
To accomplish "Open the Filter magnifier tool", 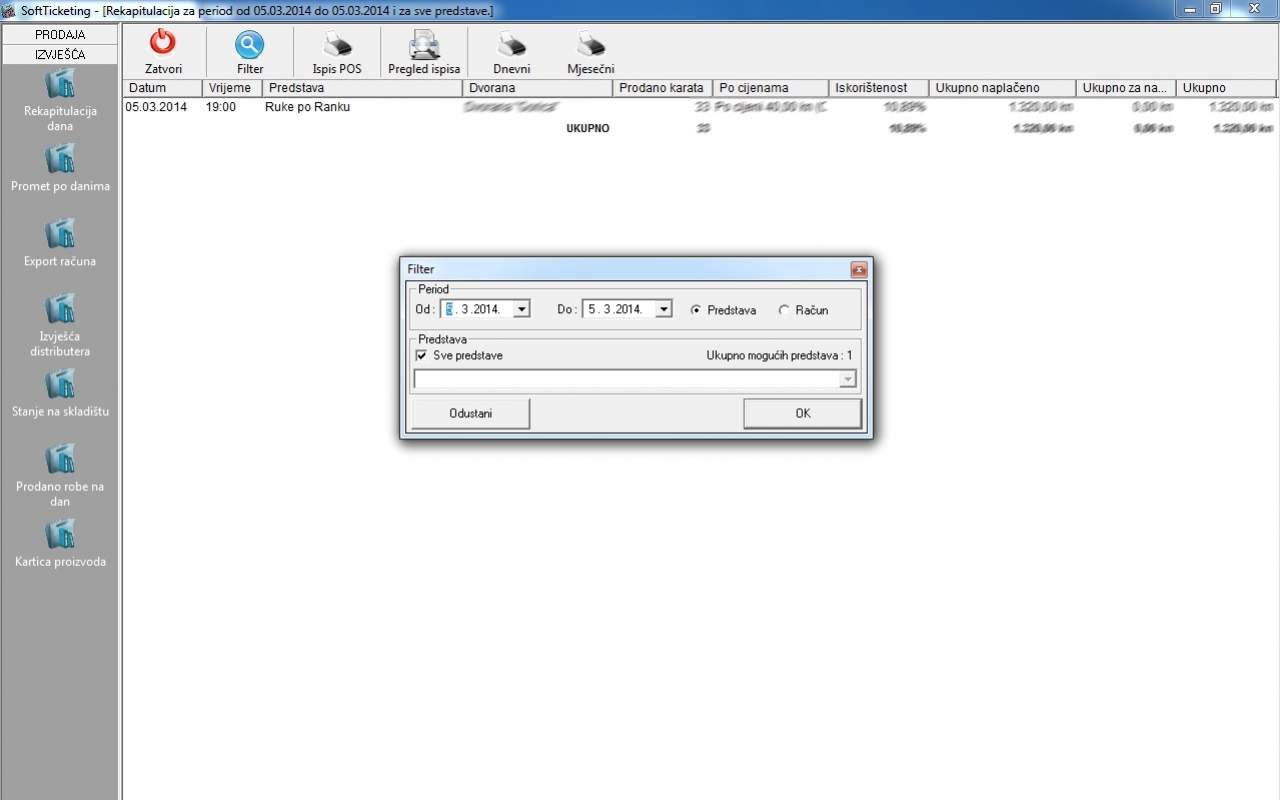I will pyautogui.click(x=250, y=45).
